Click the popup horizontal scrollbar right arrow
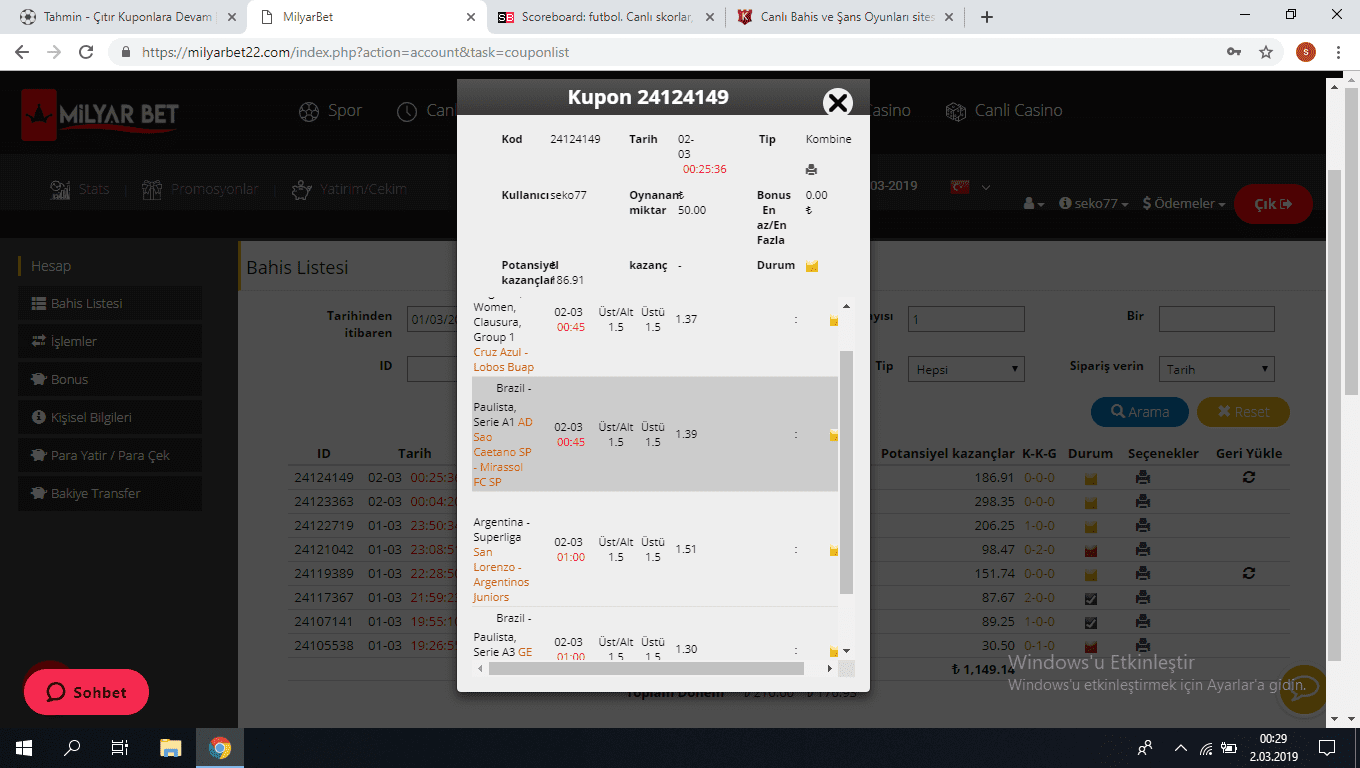This screenshot has height=768, width=1360. coord(829,668)
